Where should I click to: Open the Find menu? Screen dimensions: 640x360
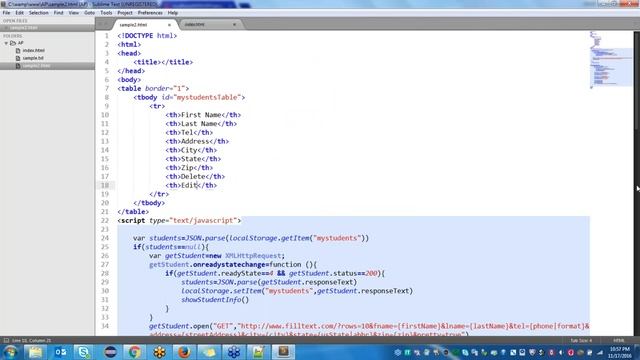point(58,13)
